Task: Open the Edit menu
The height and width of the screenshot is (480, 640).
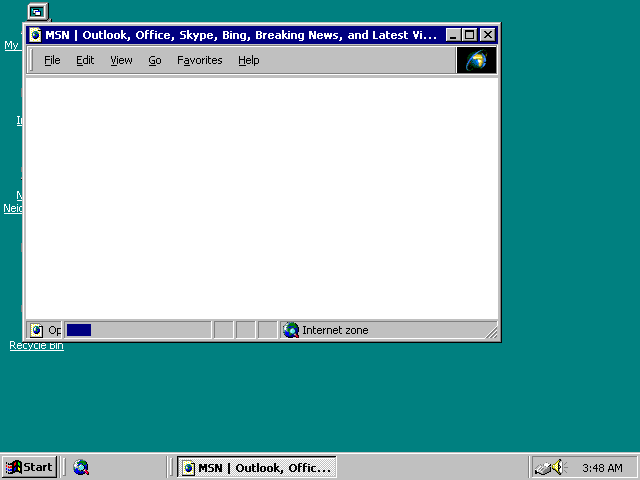Action: coord(85,60)
